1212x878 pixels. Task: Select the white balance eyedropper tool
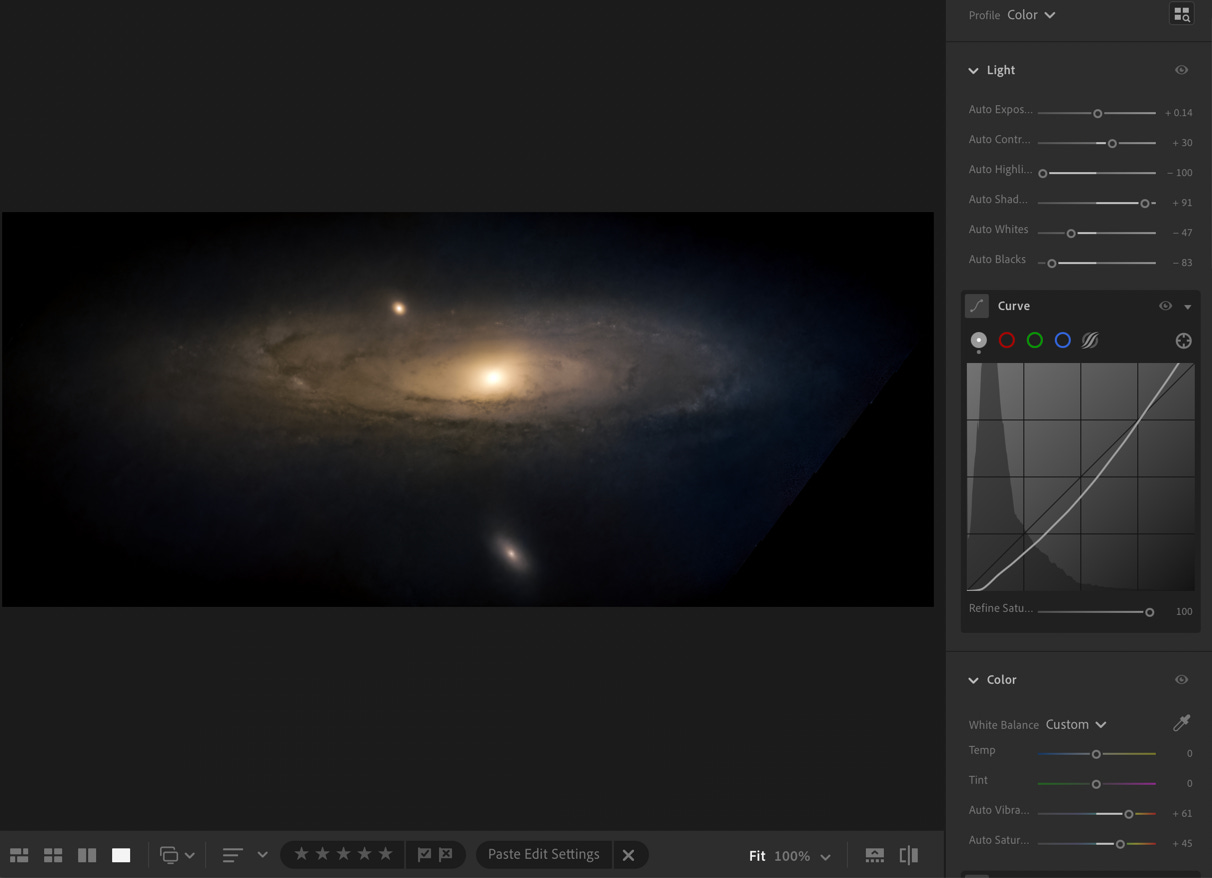coord(1181,723)
